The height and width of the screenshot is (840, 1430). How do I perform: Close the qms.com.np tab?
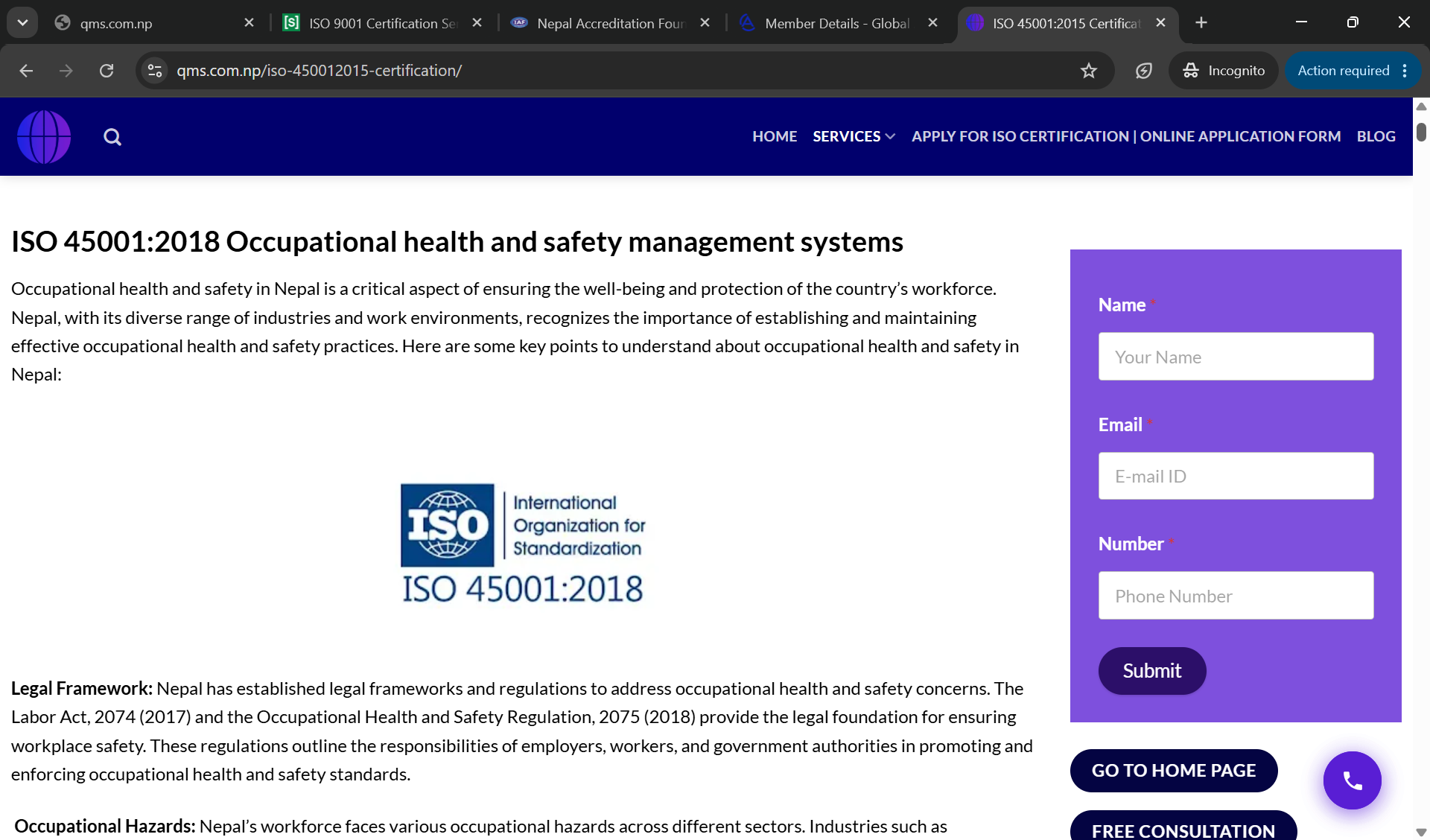(x=250, y=23)
